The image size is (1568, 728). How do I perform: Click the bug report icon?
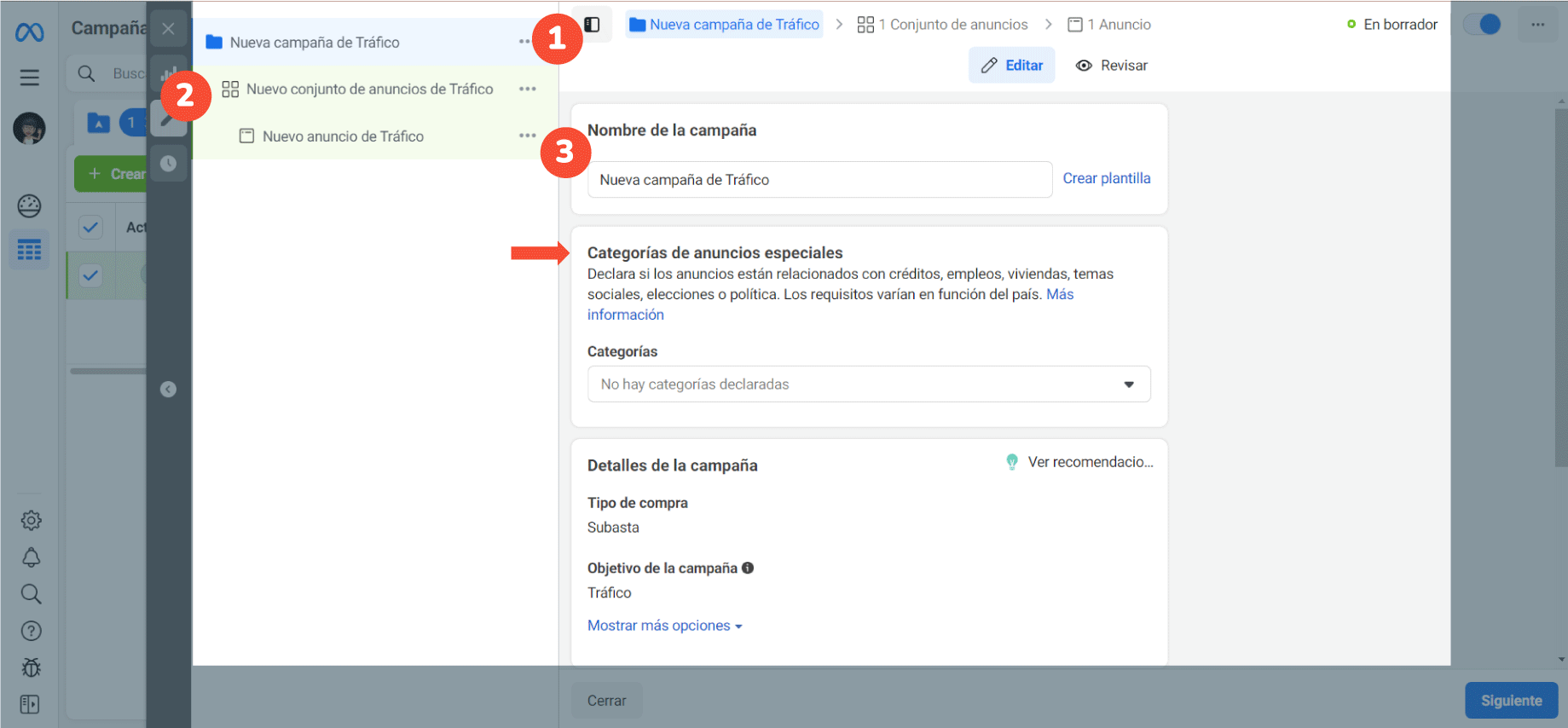point(31,667)
